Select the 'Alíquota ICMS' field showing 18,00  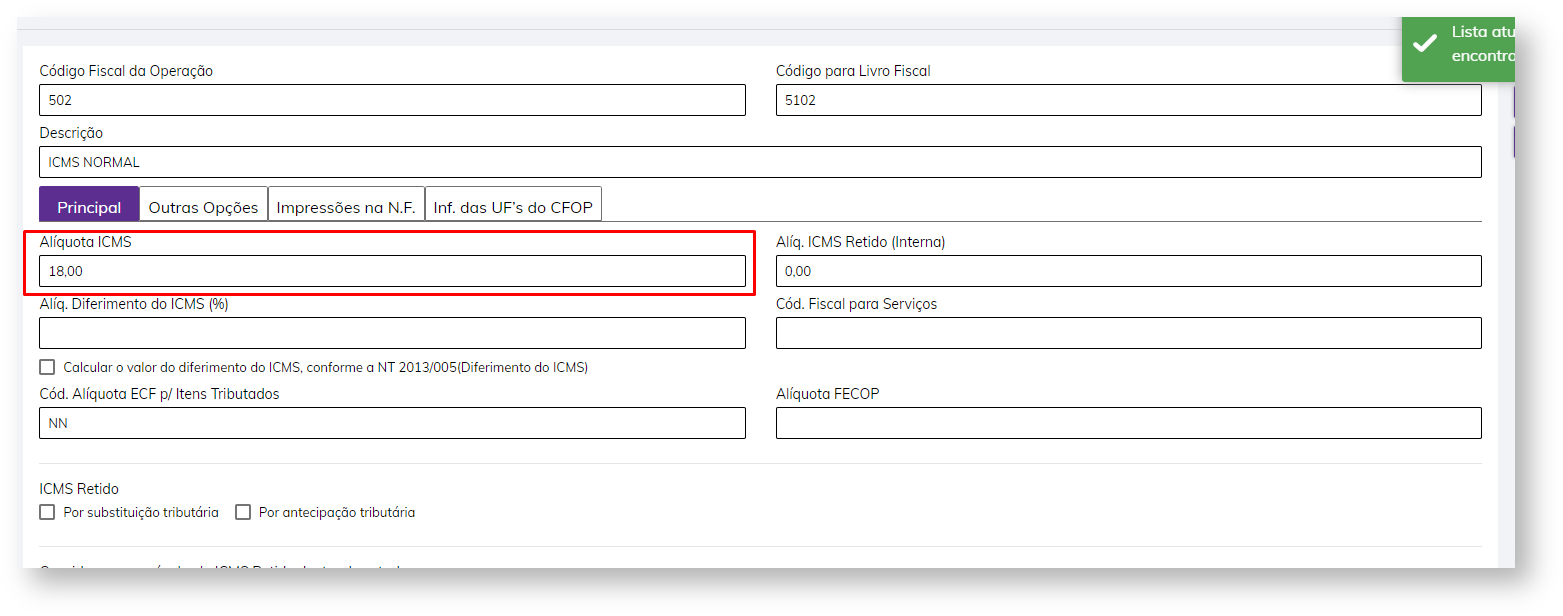(x=392, y=271)
